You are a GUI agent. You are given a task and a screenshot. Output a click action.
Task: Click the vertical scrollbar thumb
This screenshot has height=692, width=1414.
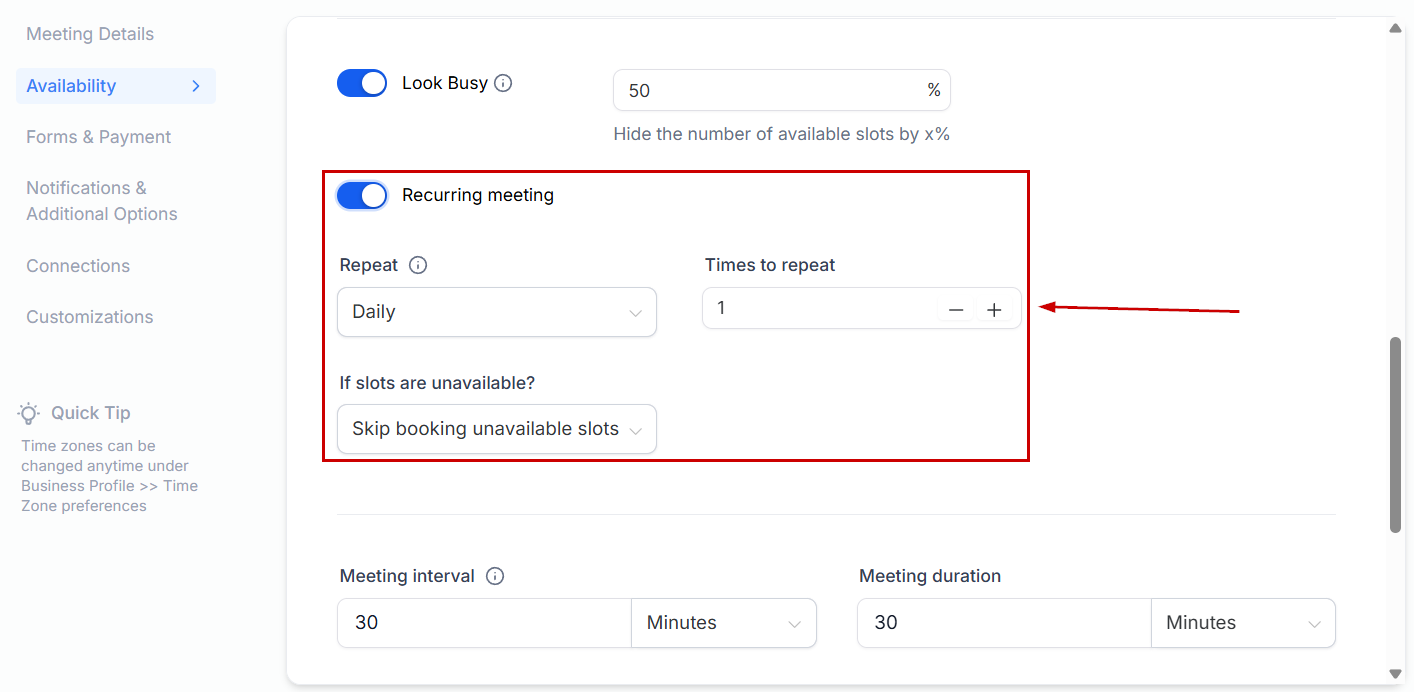click(x=1395, y=435)
